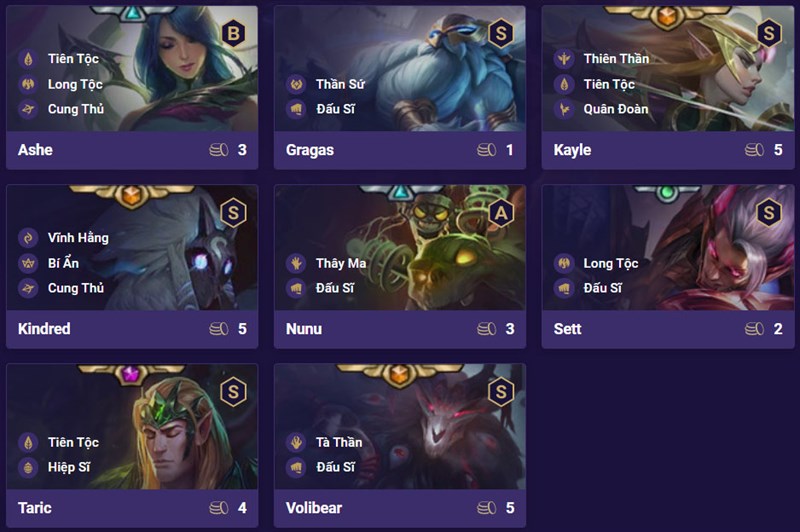Click the Thiên Thần trait icon on Kayle's card
Viewport: 800px width, 532px height.
(x=564, y=59)
